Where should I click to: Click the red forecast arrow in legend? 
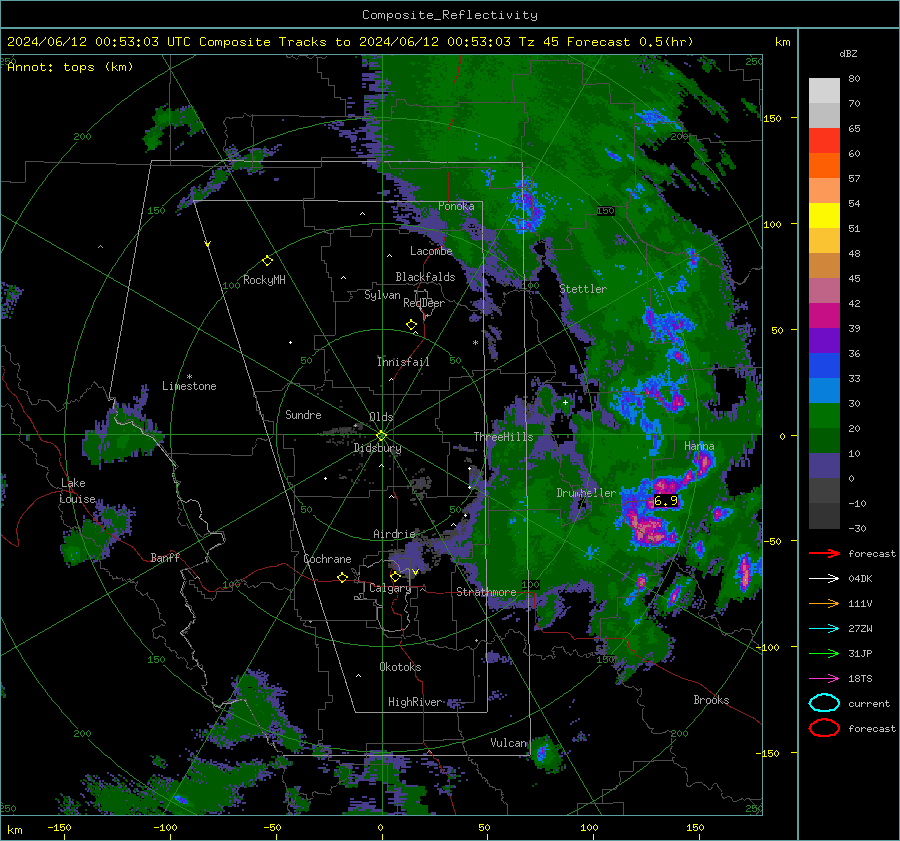tap(824, 553)
